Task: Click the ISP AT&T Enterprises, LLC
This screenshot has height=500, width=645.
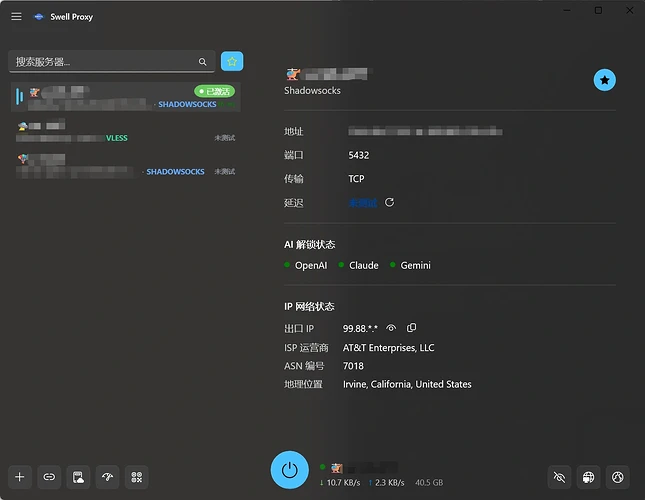Action: [x=388, y=348]
